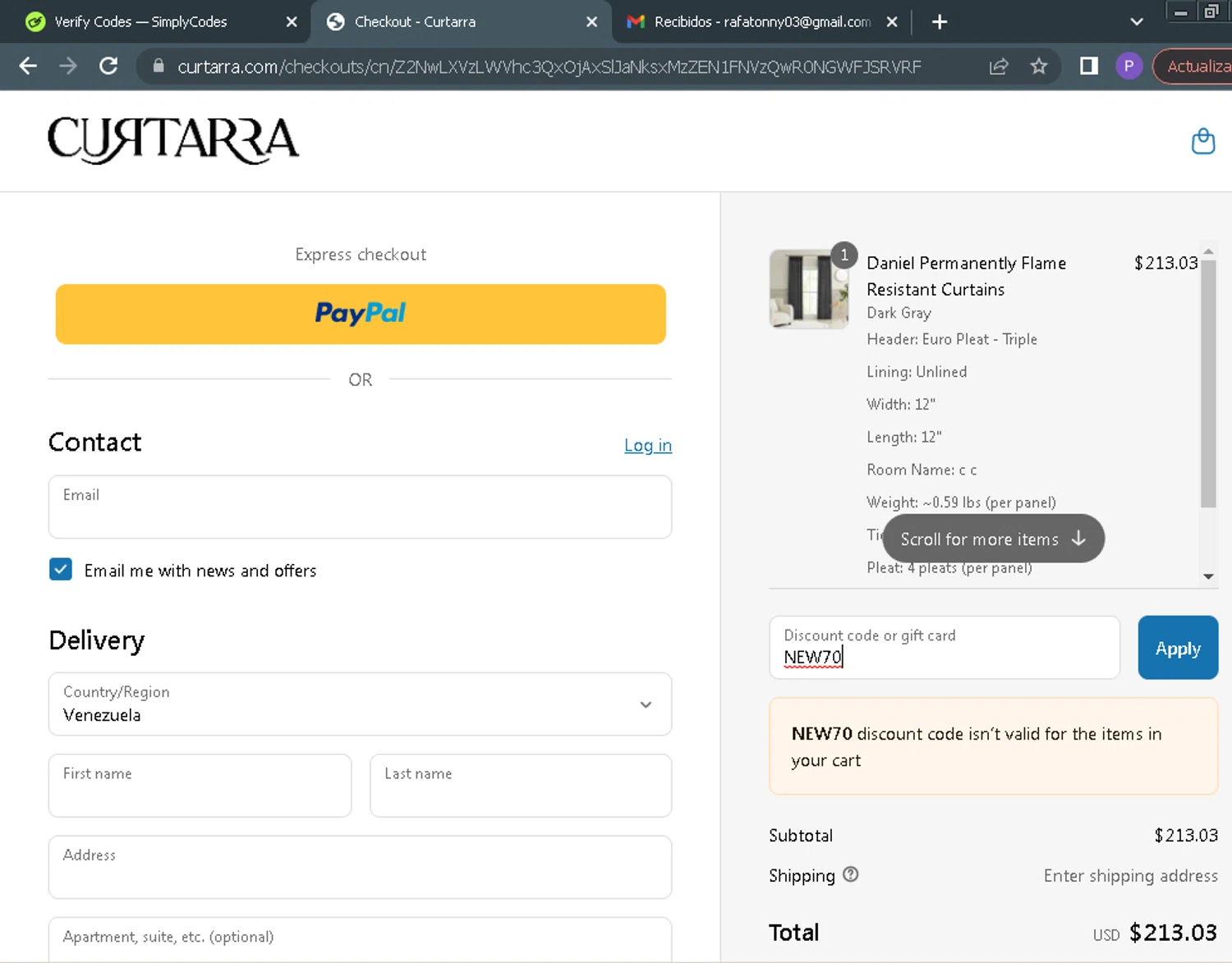Bookmark this page with star icon
Screen dimensions: 1232x963
point(1039,66)
